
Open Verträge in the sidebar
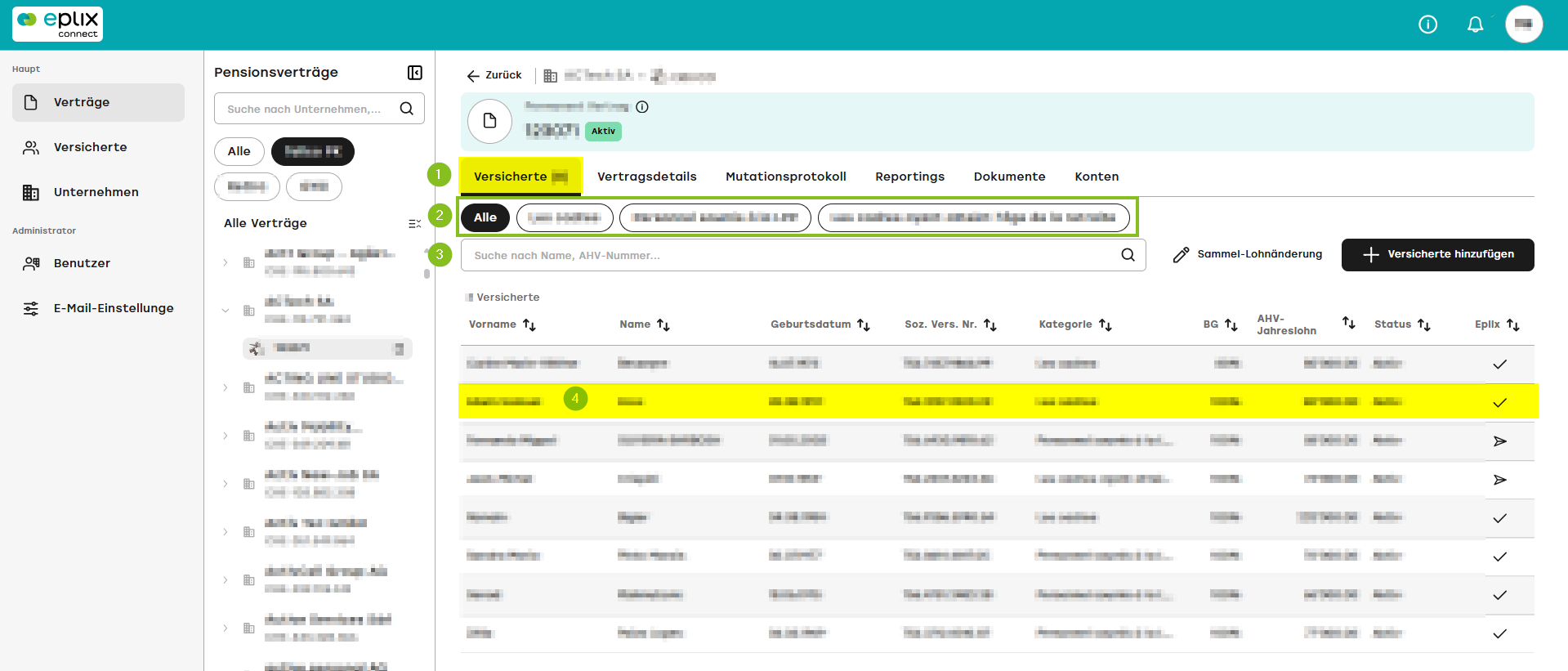pos(98,102)
